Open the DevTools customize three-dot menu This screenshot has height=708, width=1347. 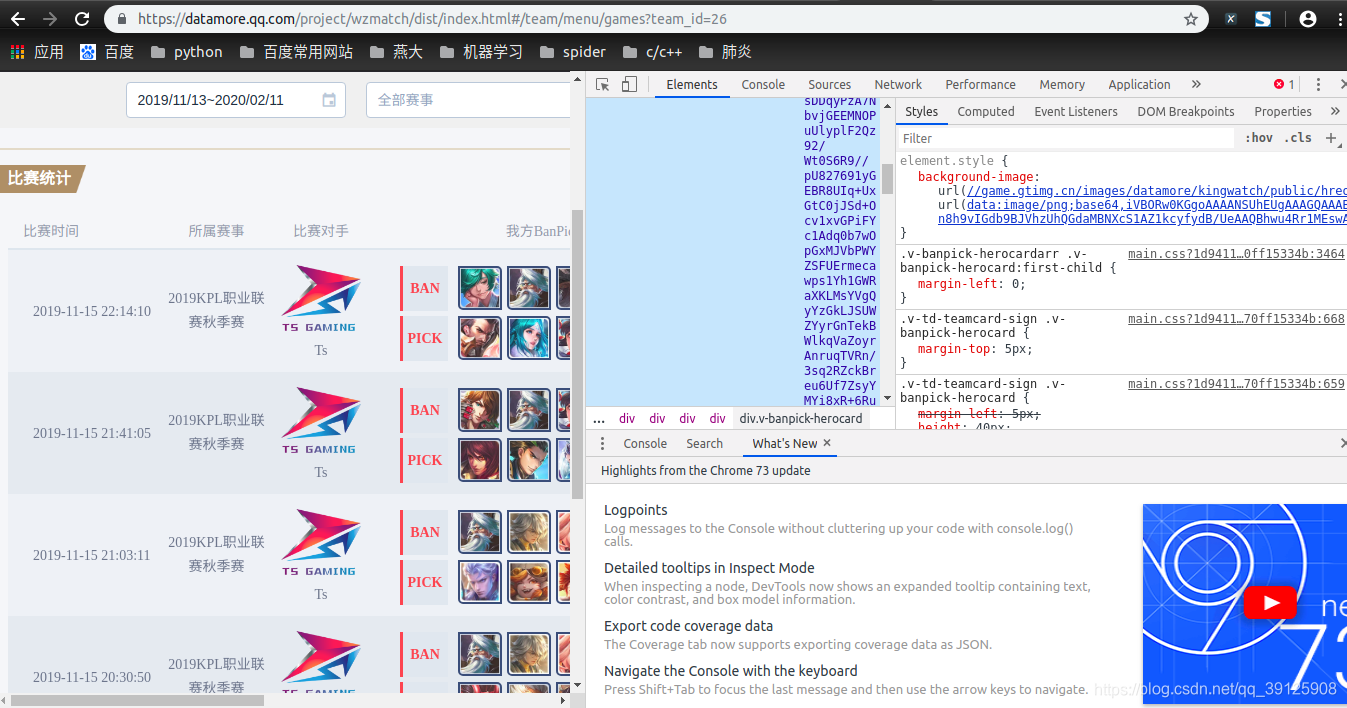pos(1318,85)
